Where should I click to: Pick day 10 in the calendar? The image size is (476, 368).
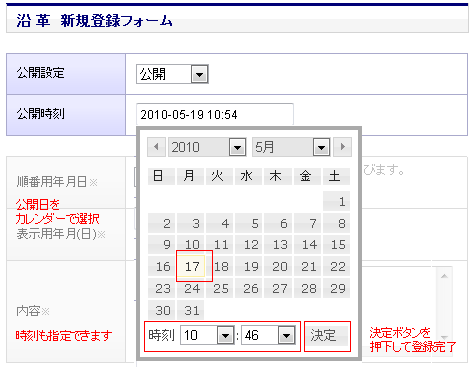coord(190,245)
